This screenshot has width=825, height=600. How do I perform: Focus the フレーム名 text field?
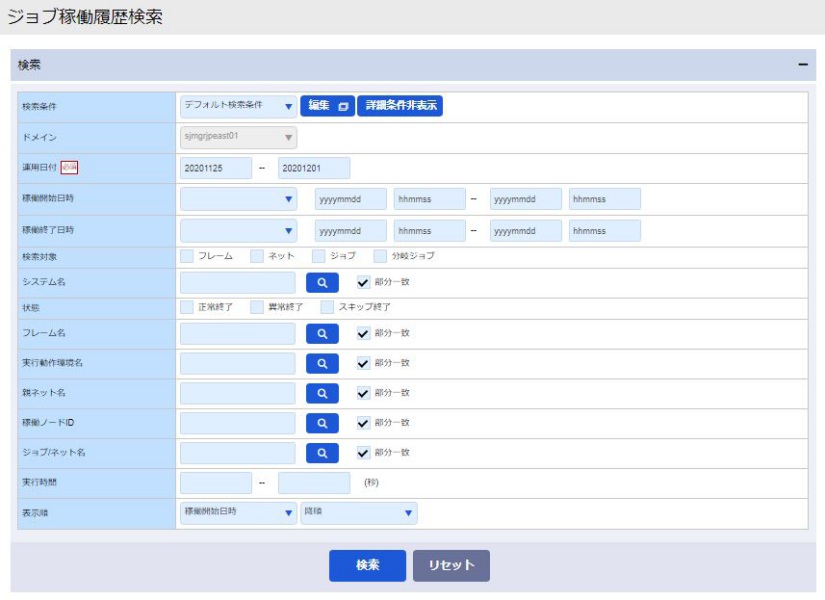pos(238,334)
